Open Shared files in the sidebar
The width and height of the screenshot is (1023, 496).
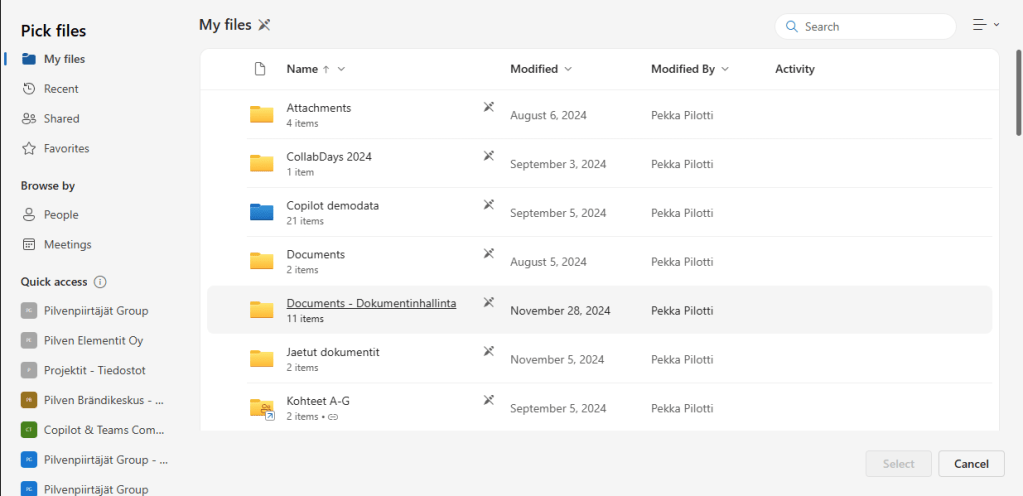[61, 118]
